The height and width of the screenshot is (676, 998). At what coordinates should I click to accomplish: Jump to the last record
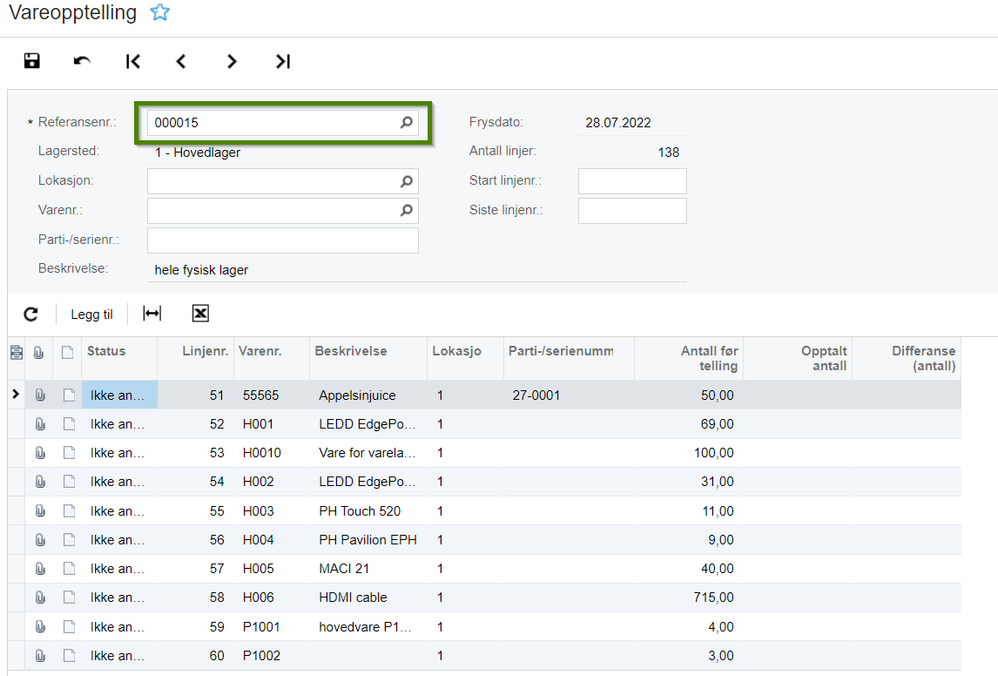283,61
